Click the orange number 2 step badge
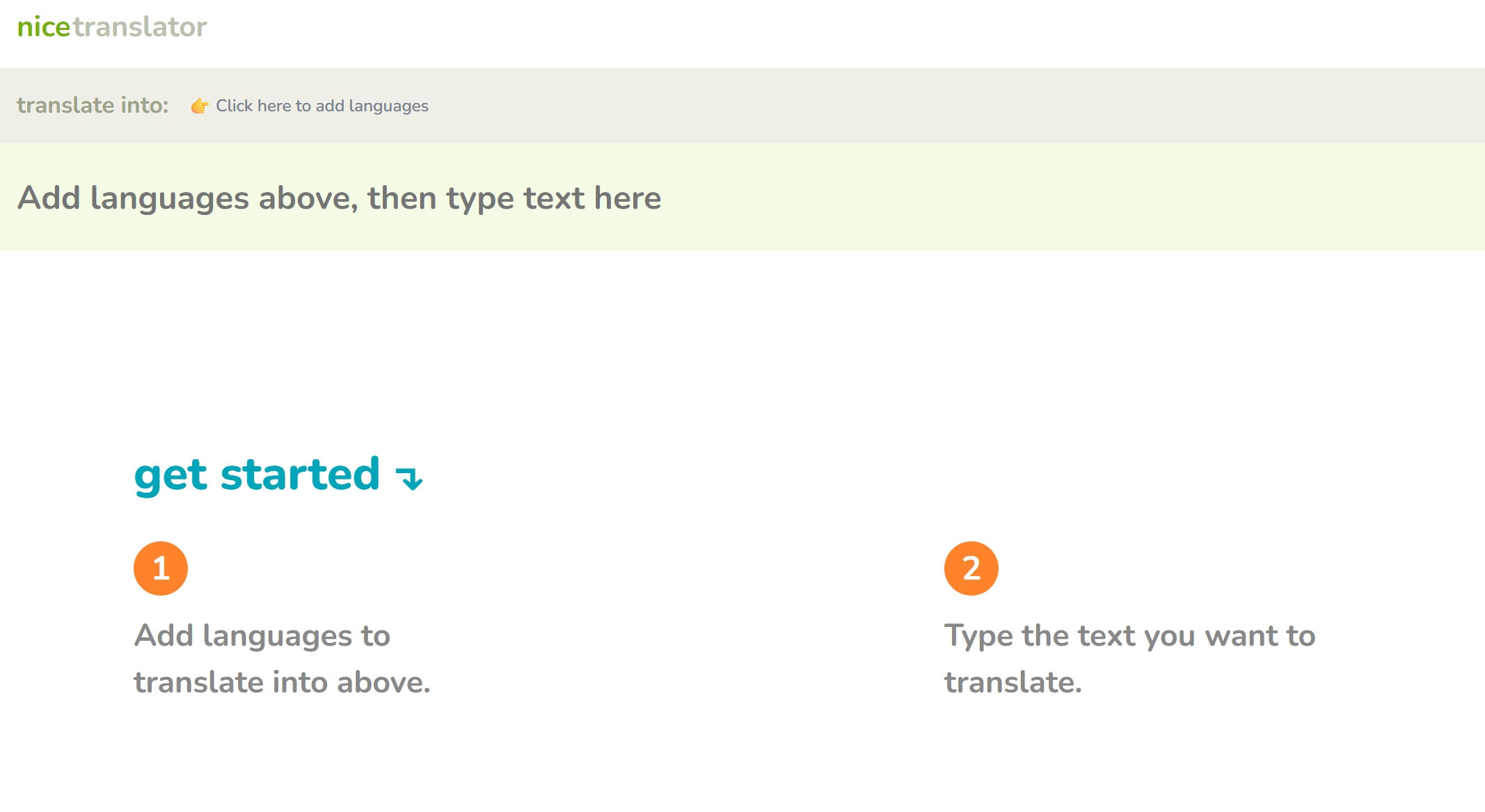Screen dimensions: 1485x812 point(971,568)
